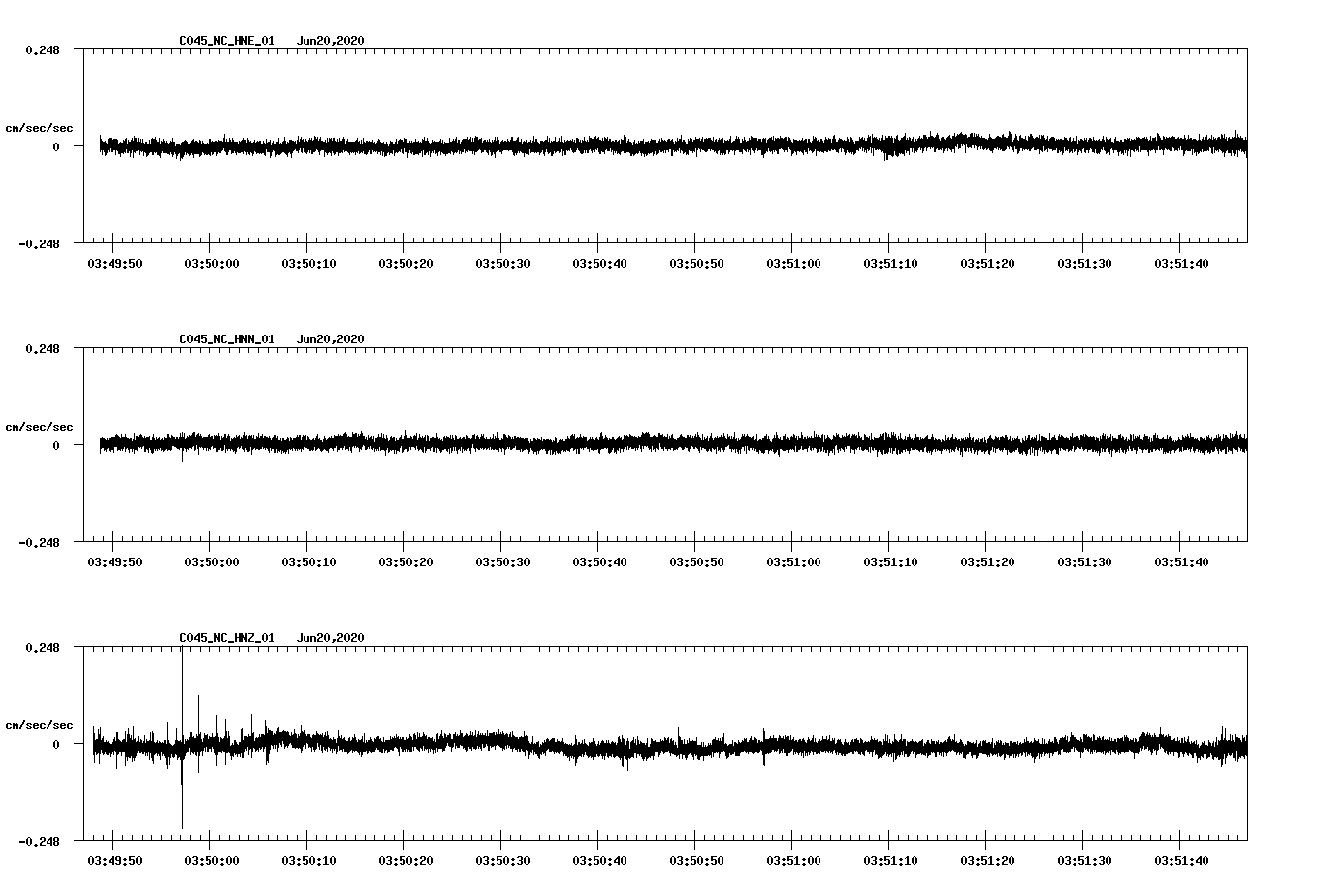1317x896 pixels.
Task: Click 03:50:00 time label on HNE plot
Action: click(x=211, y=264)
